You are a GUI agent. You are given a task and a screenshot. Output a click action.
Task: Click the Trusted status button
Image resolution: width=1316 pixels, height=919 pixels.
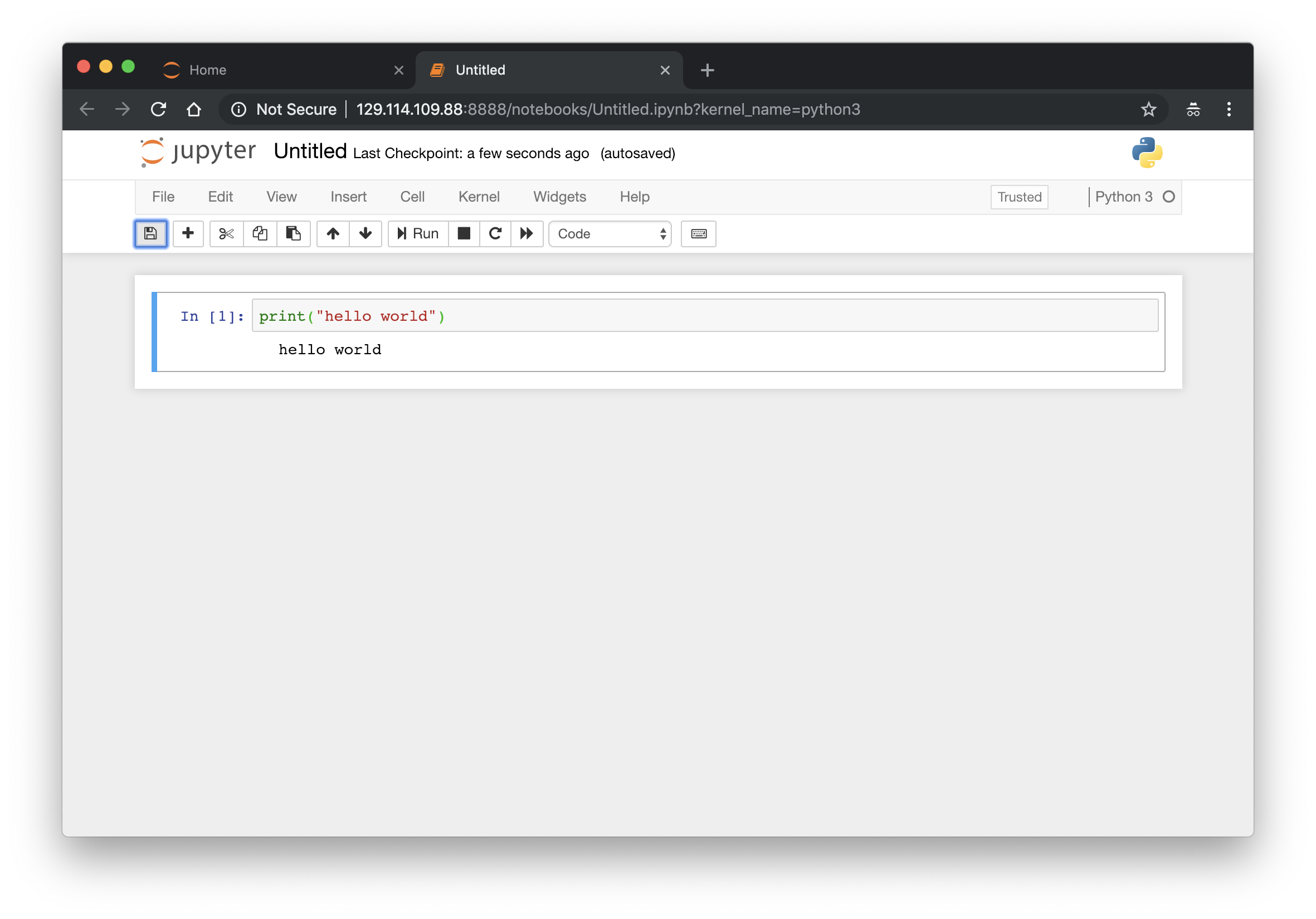coord(1019,197)
